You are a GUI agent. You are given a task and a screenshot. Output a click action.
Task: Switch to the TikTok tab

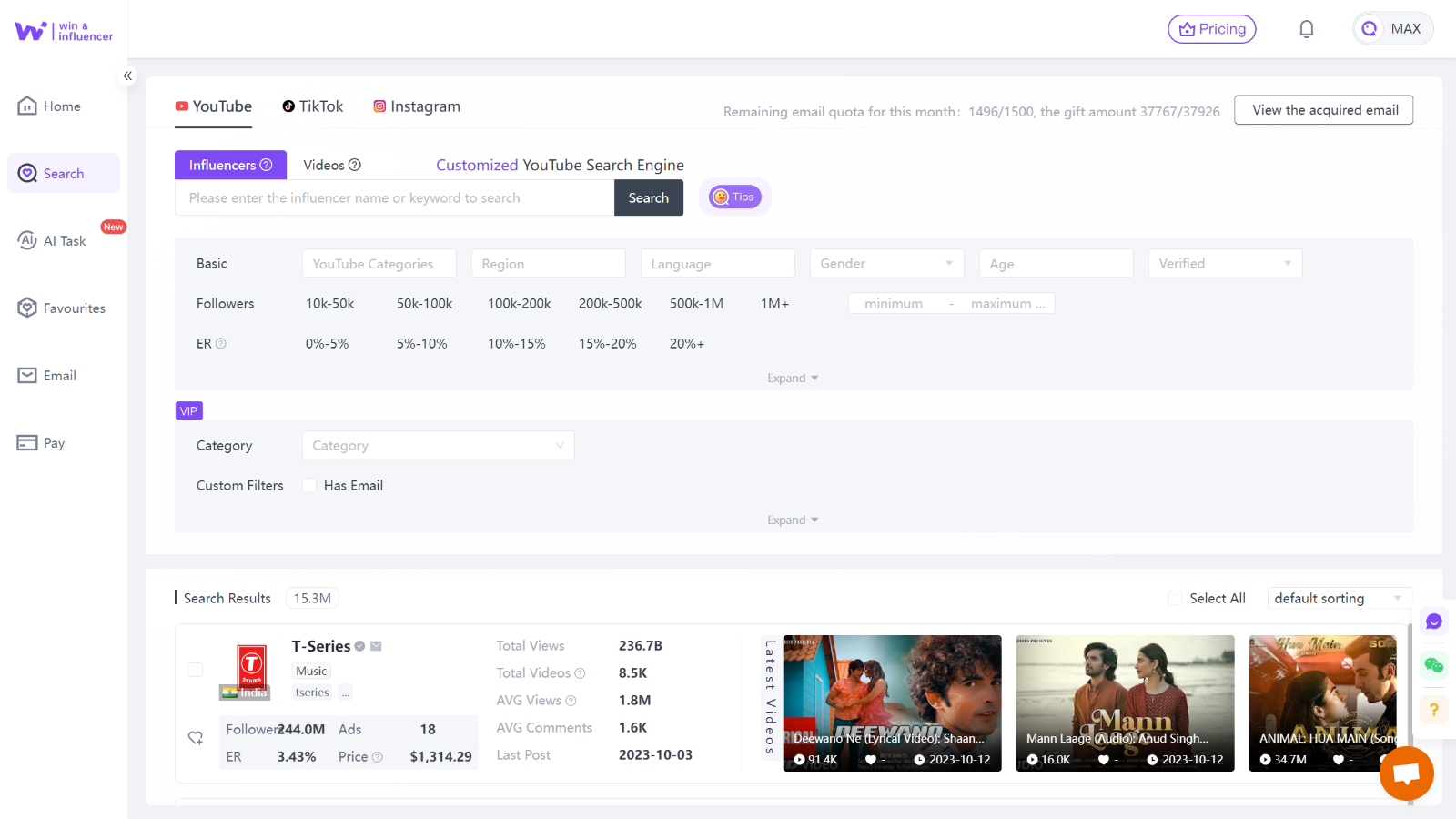(x=313, y=106)
